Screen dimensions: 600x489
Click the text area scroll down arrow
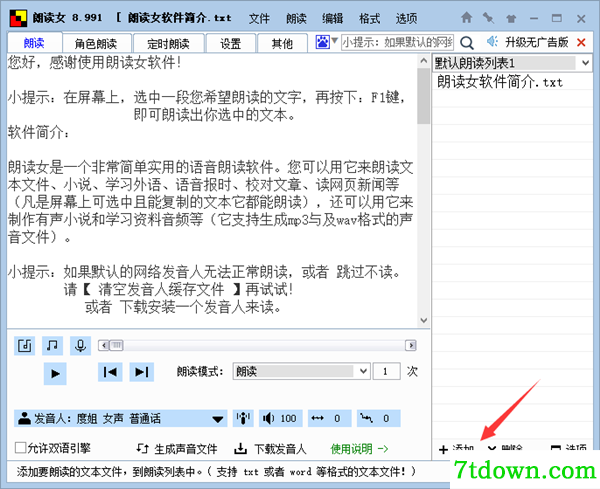(x=424, y=320)
